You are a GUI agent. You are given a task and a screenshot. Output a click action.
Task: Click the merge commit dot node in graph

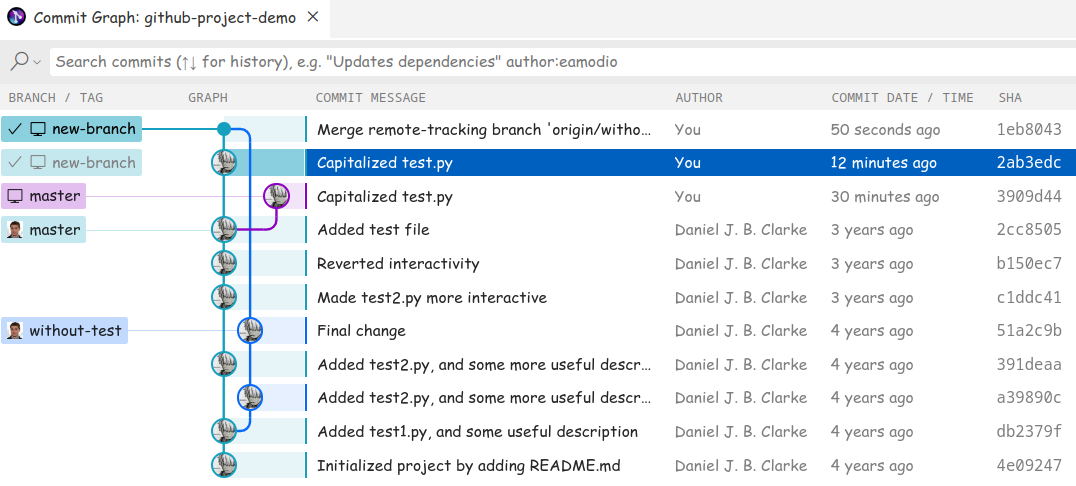(x=224, y=129)
